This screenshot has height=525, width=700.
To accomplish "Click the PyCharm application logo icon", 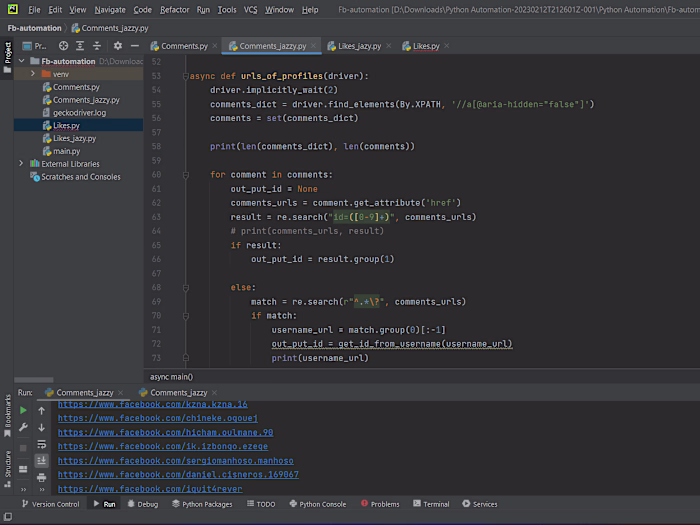I will point(12,9).
